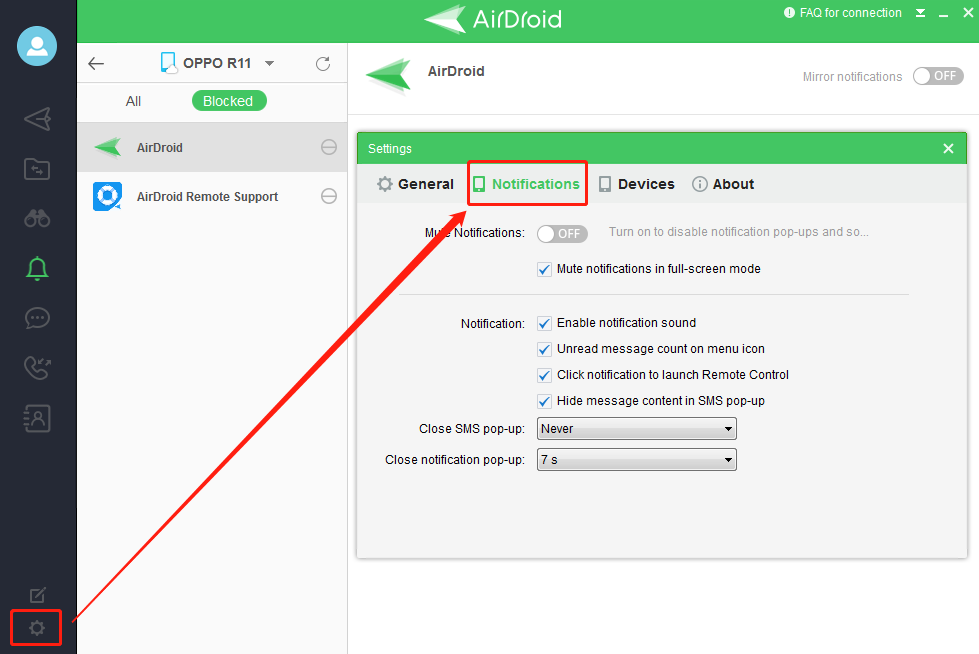This screenshot has height=654, width=979.
Task: Open Remote Control binoculars icon
Action: tap(37, 219)
